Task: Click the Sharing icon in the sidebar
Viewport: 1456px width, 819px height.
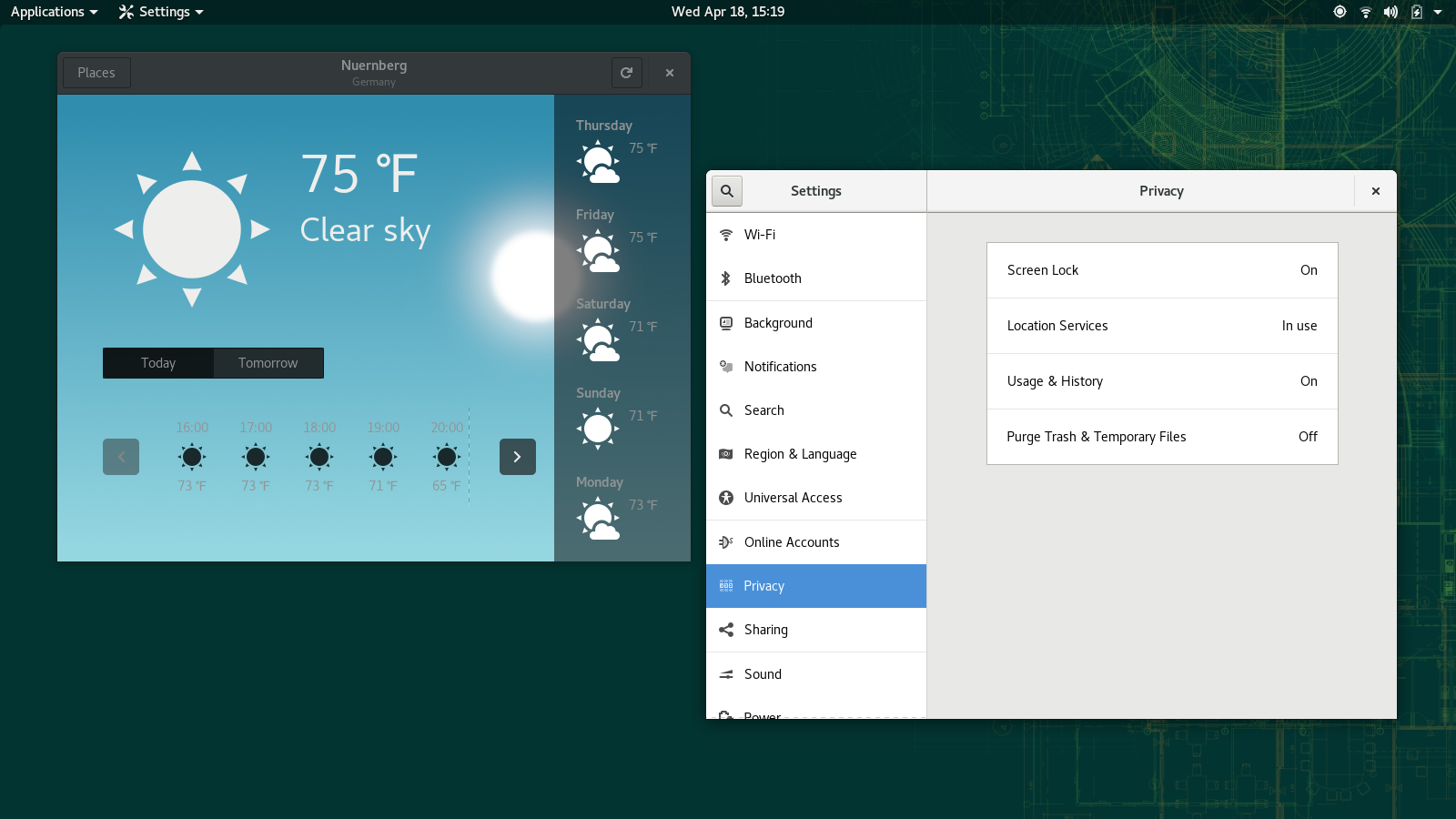Action: click(726, 630)
